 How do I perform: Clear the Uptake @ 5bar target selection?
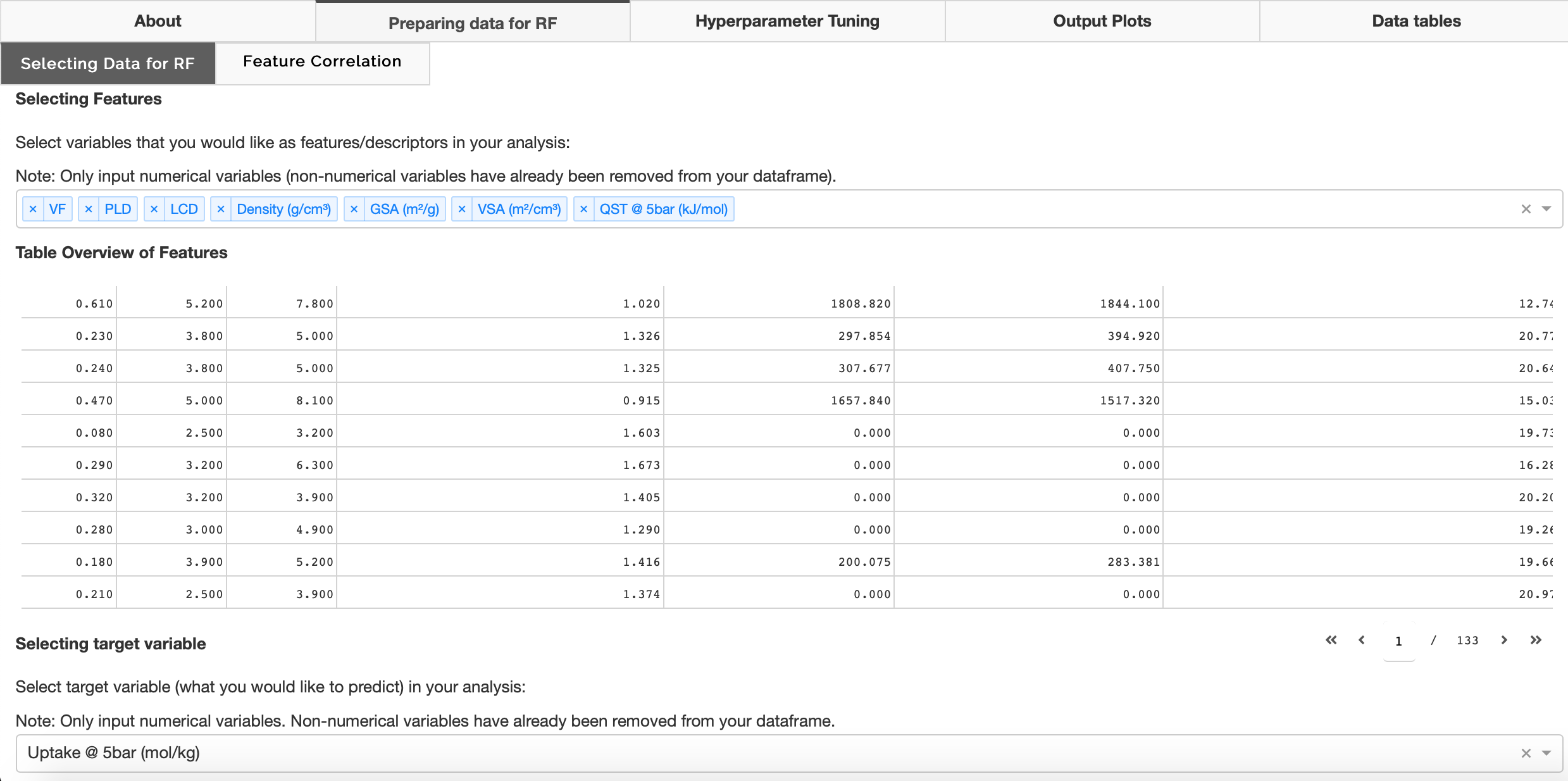(x=1526, y=753)
